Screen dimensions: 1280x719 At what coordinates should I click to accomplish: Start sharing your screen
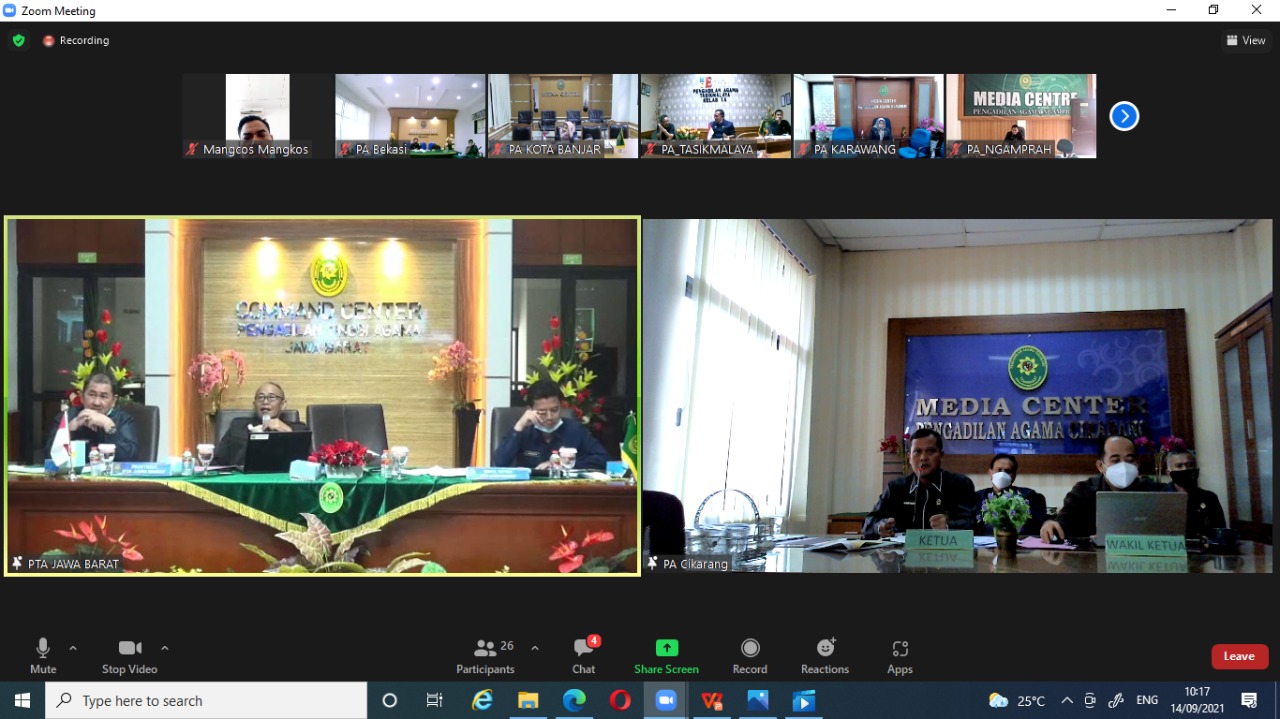pyautogui.click(x=666, y=656)
